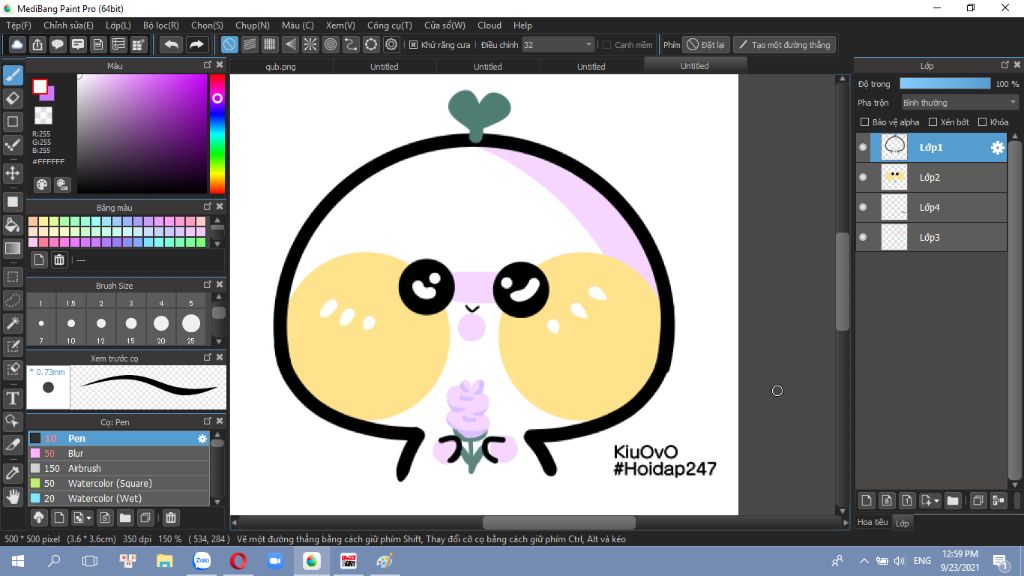
Task: Select the Watercolor (Wet) brush
Action: pyautogui.click(x=118, y=499)
